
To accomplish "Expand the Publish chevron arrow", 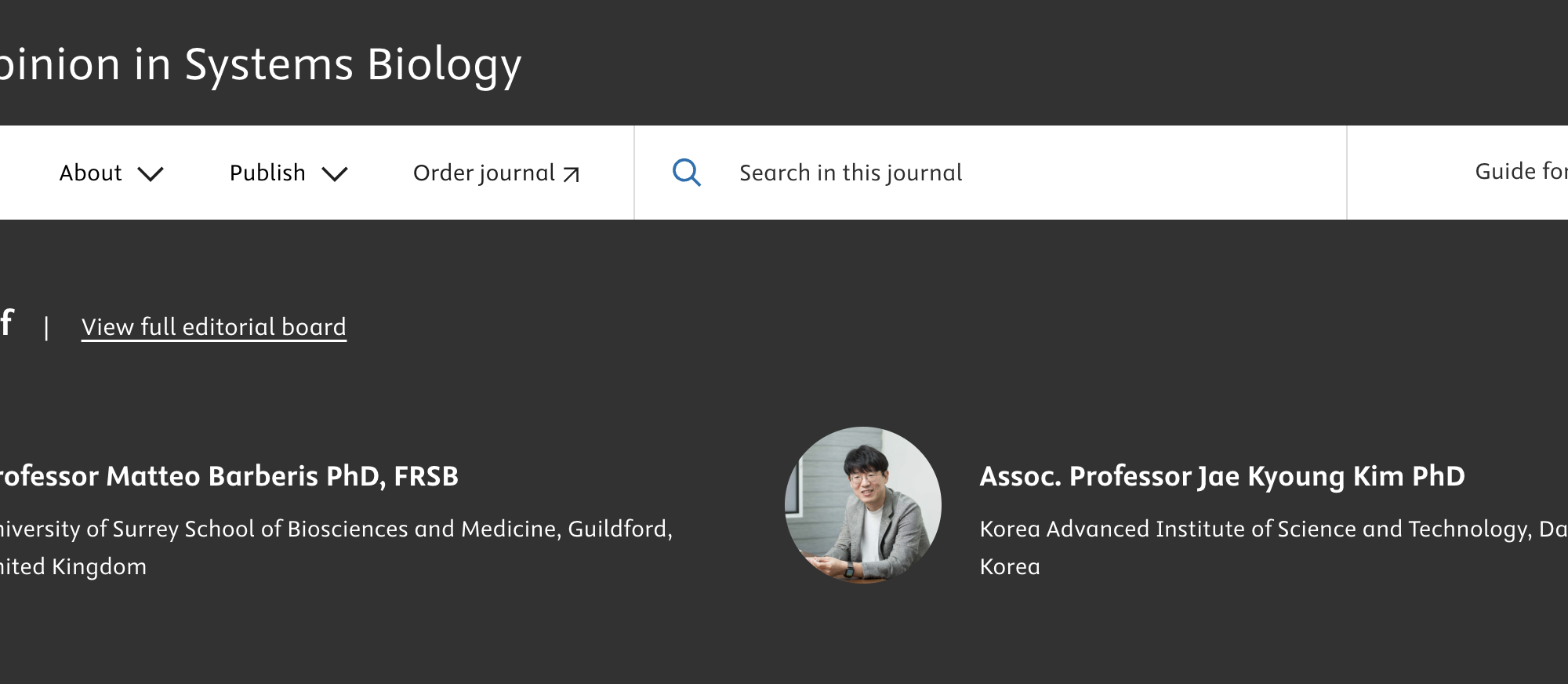I will pos(335,174).
